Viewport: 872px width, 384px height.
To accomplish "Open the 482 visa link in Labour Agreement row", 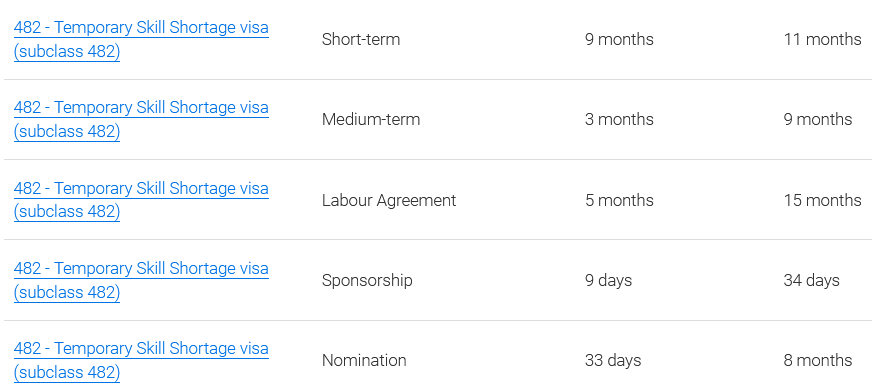I will (x=141, y=200).
